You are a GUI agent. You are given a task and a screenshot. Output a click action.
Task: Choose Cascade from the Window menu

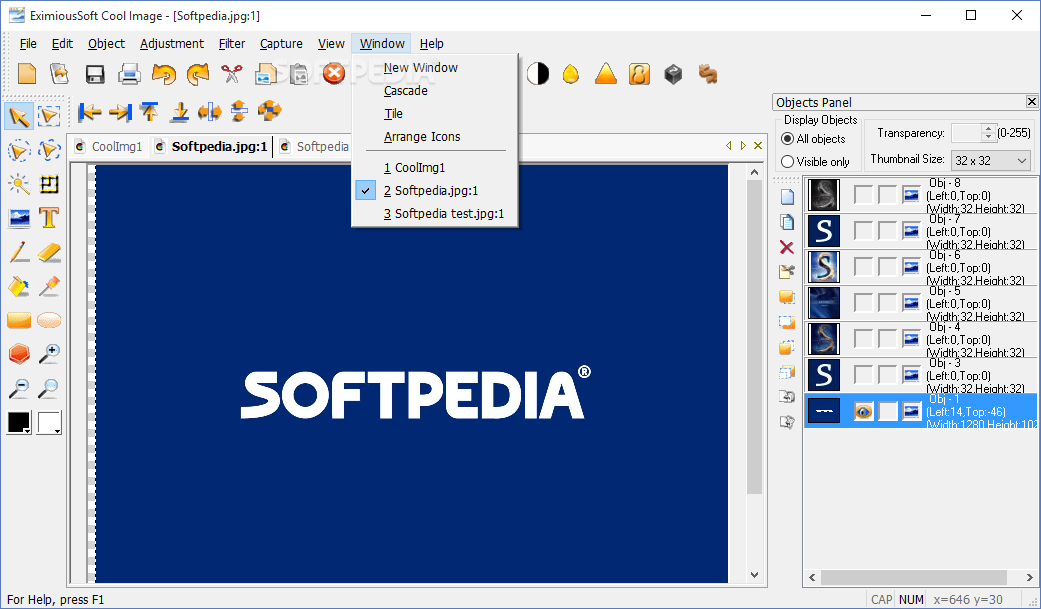[x=406, y=90]
